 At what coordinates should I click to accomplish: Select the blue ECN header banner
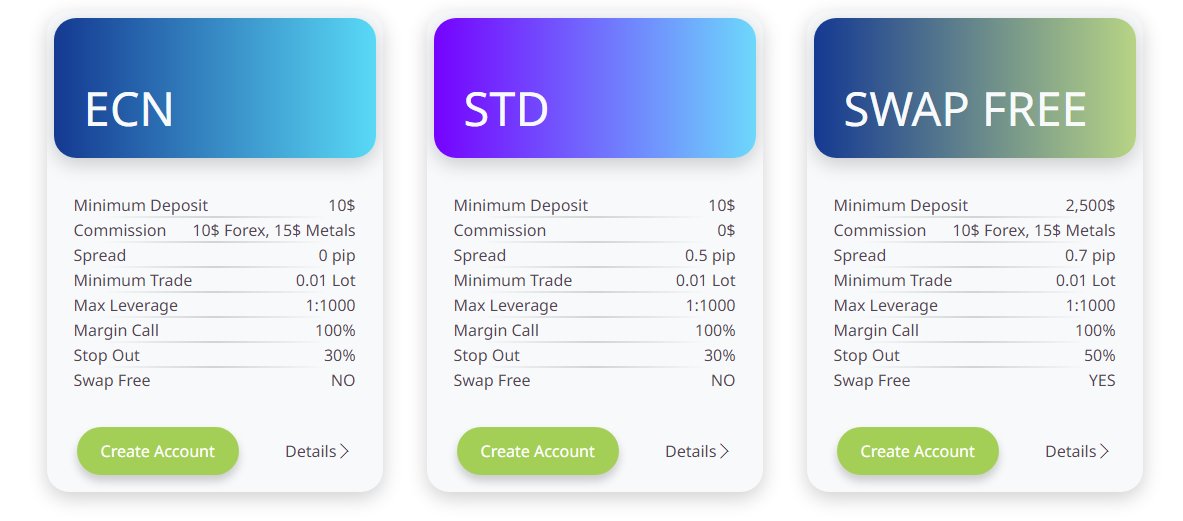215,88
